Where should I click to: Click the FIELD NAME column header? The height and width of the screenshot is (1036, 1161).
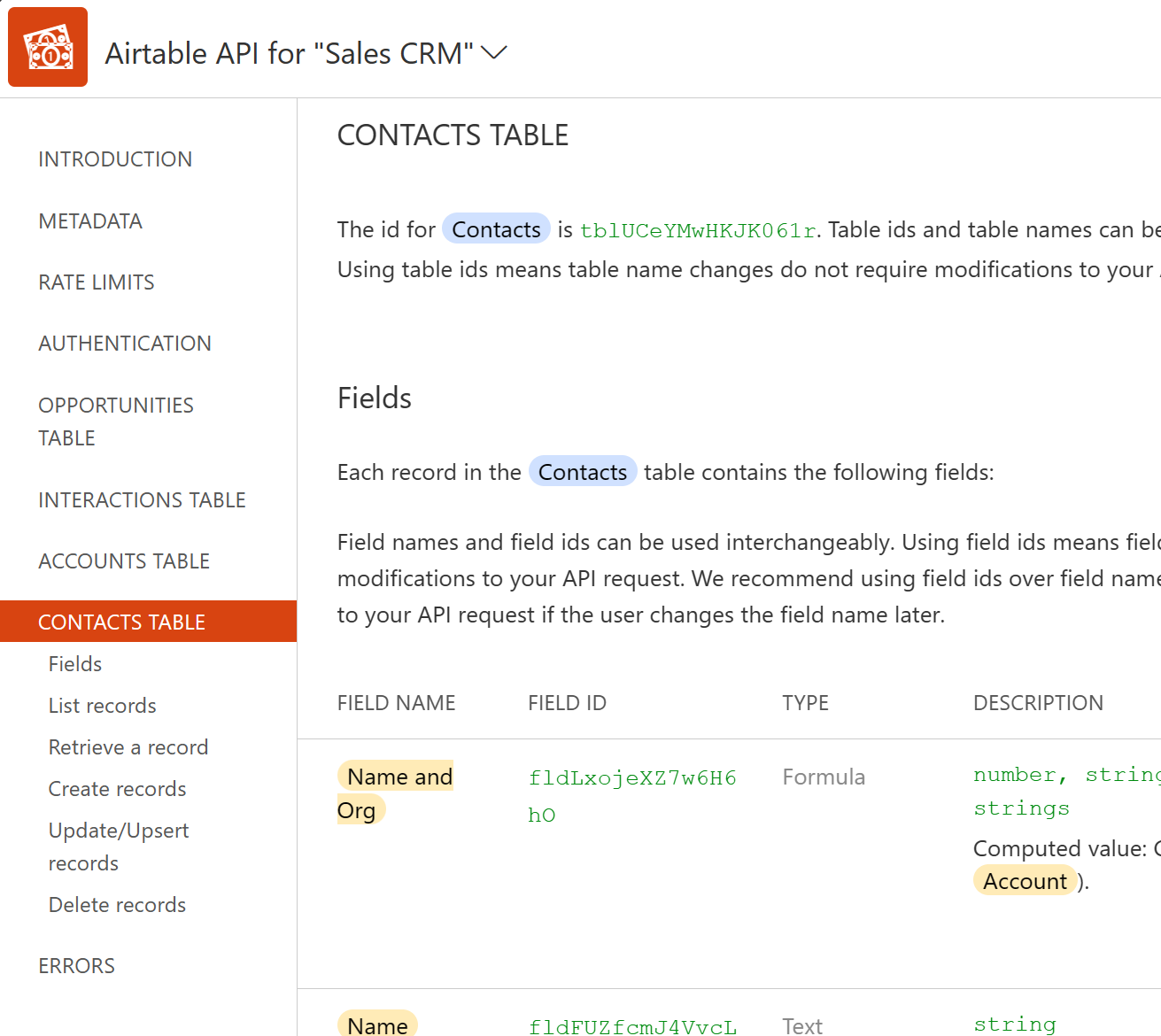(x=397, y=703)
